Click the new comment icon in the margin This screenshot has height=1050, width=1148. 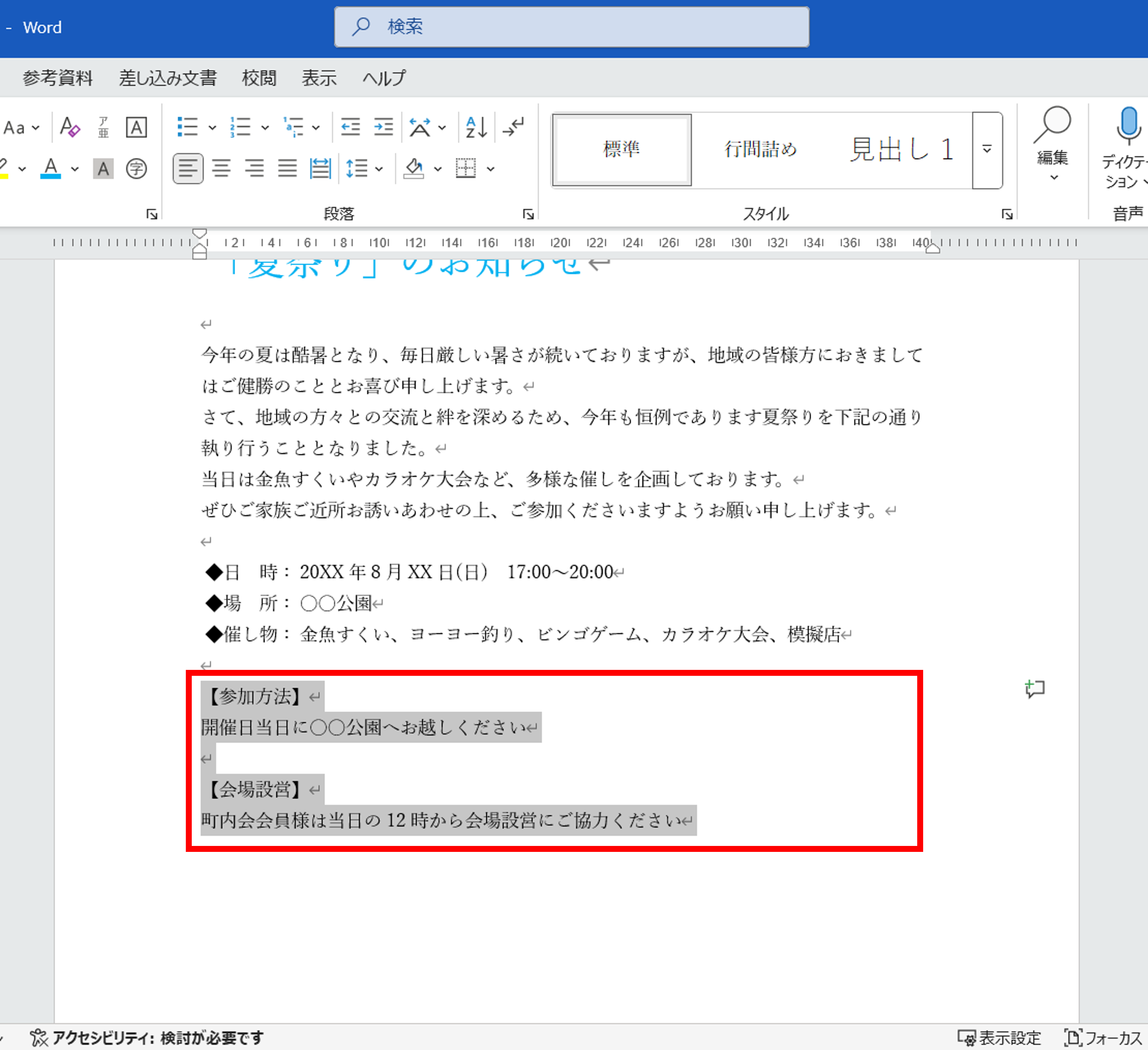click(x=1034, y=689)
